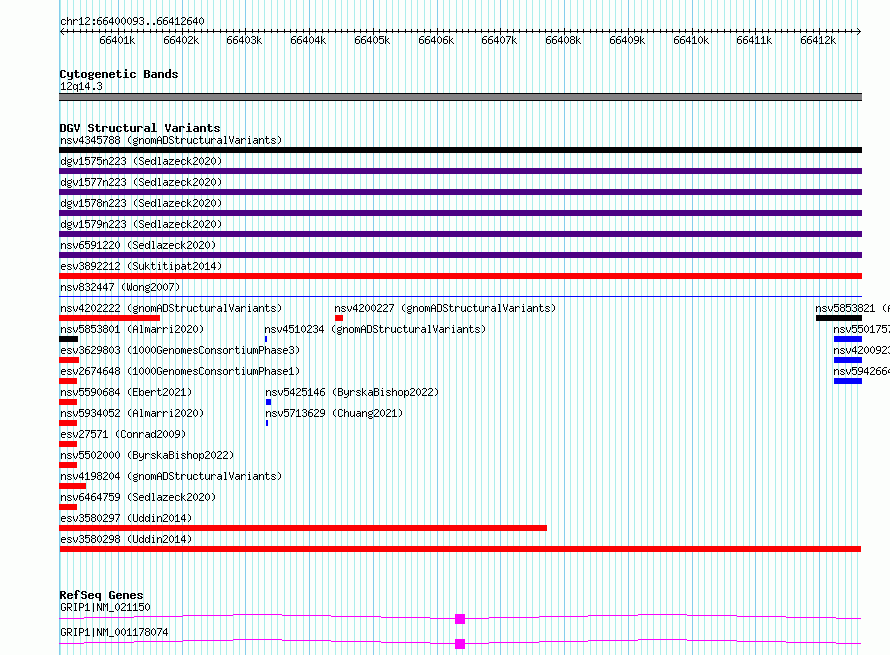Open variant nsv832447 (Wong2007)
This screenshot has width=890, height=655.
120,287
